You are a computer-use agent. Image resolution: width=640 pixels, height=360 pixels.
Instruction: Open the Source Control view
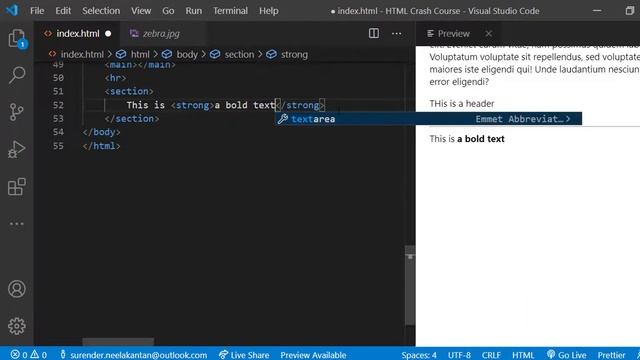[x=16, y=112]
